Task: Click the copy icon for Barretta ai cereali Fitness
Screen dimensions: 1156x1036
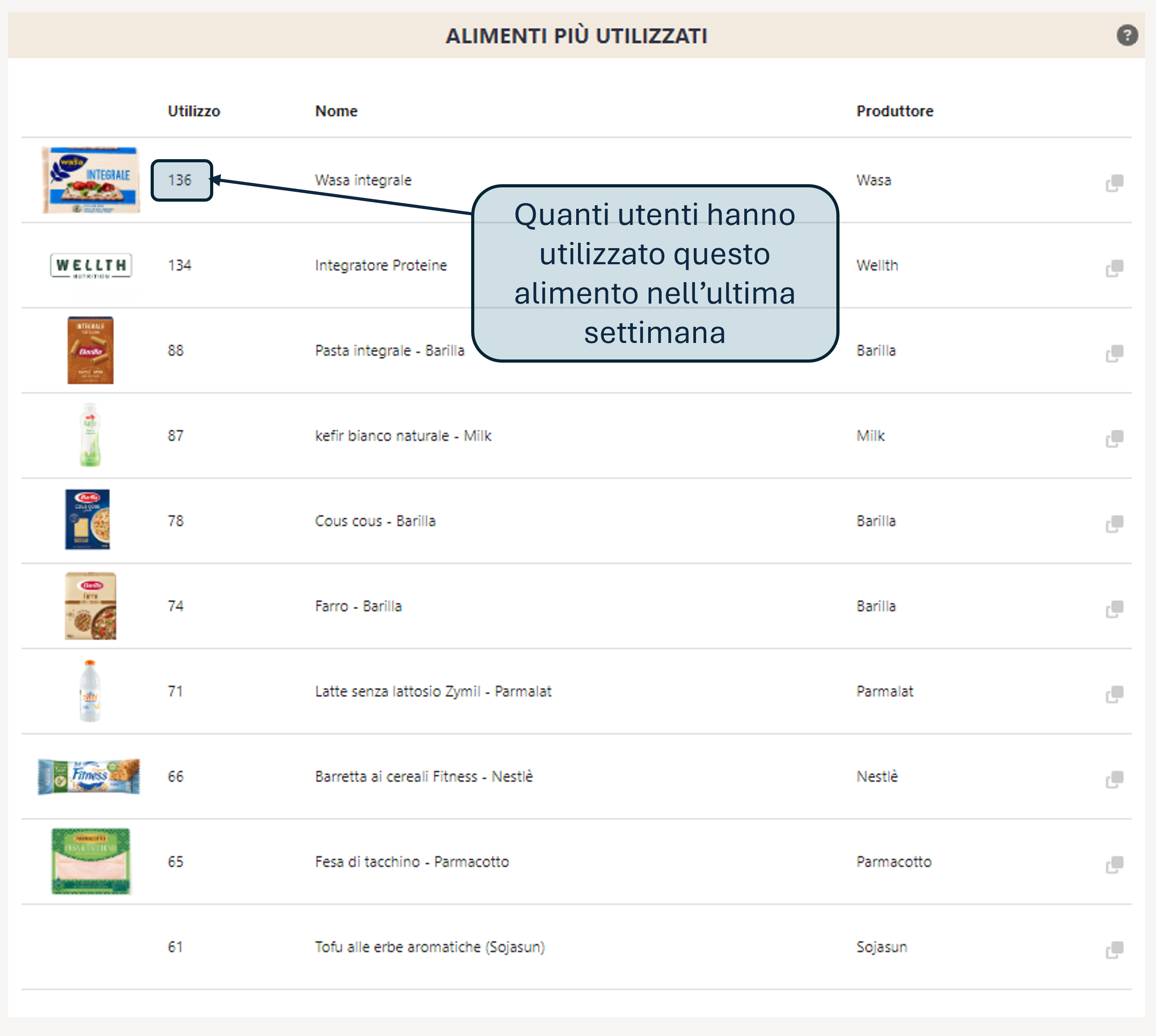Action: pos(1114,780)
